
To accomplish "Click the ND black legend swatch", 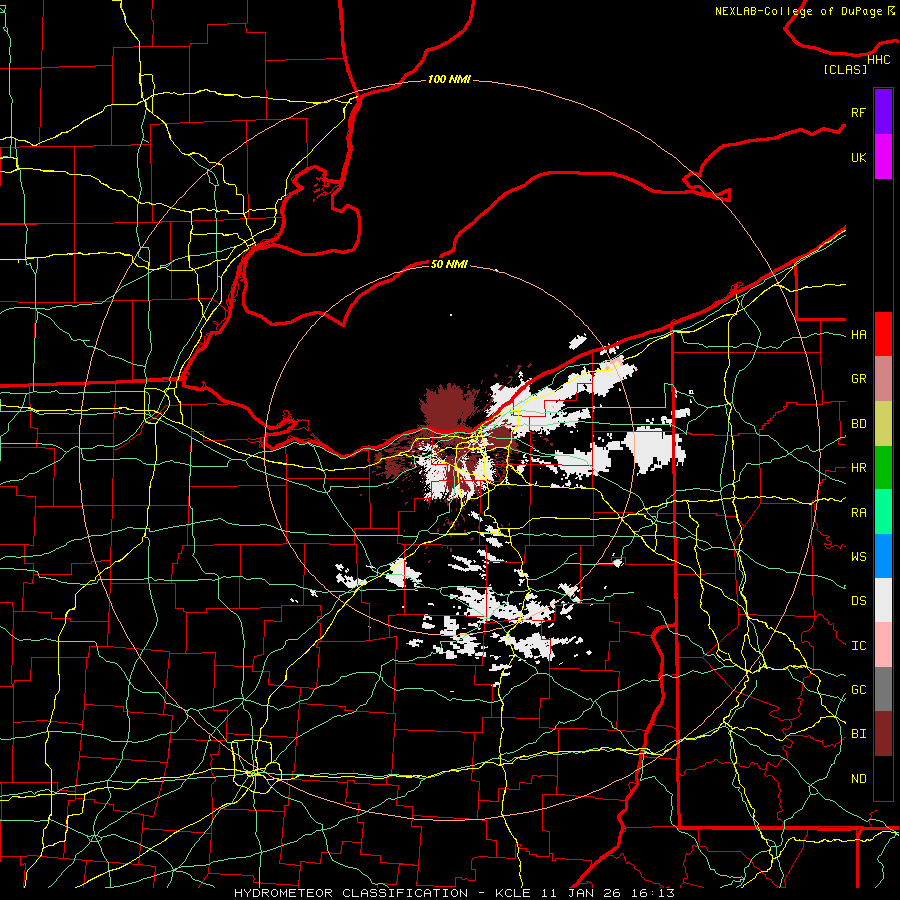I will coord(883,778).
